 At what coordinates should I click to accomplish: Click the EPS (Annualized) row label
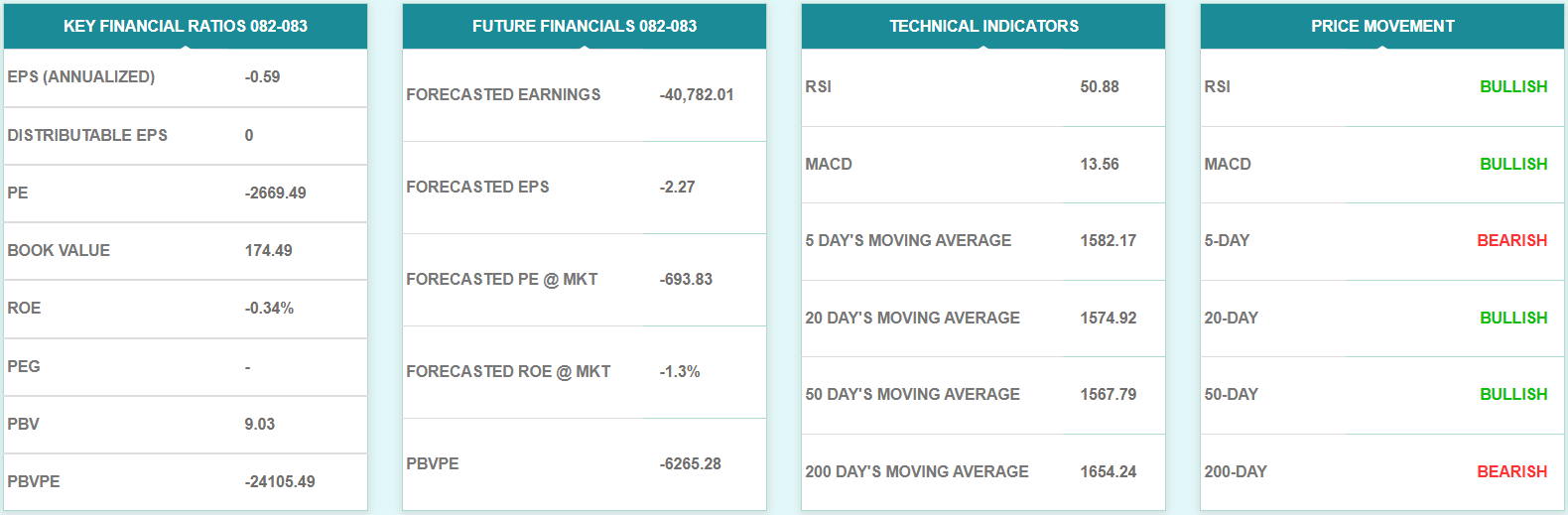click(81, 77)
